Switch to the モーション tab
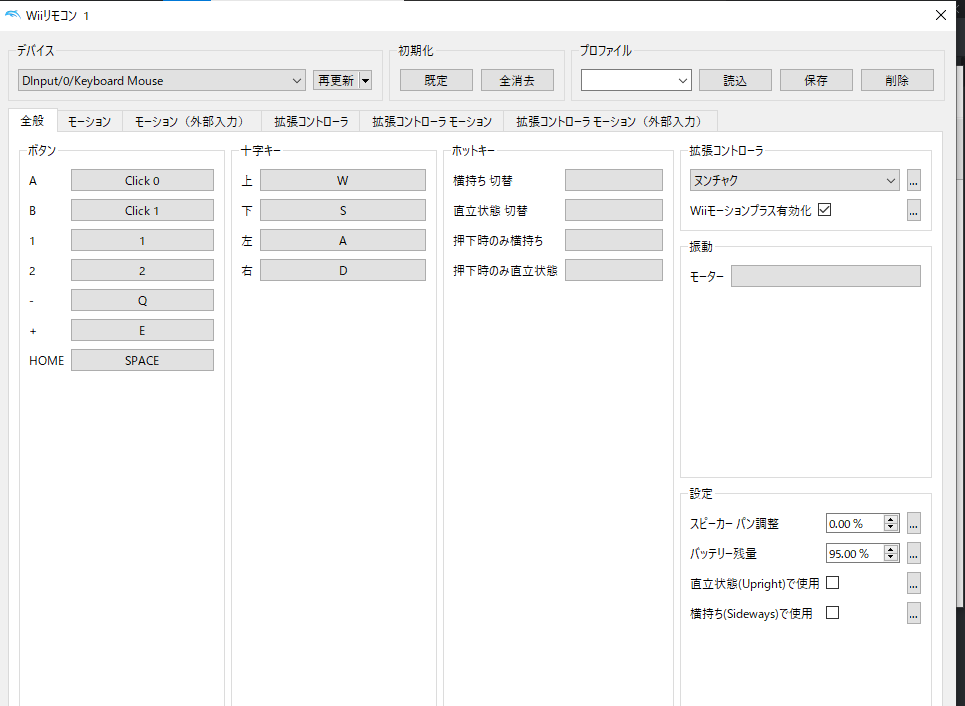 89,122
